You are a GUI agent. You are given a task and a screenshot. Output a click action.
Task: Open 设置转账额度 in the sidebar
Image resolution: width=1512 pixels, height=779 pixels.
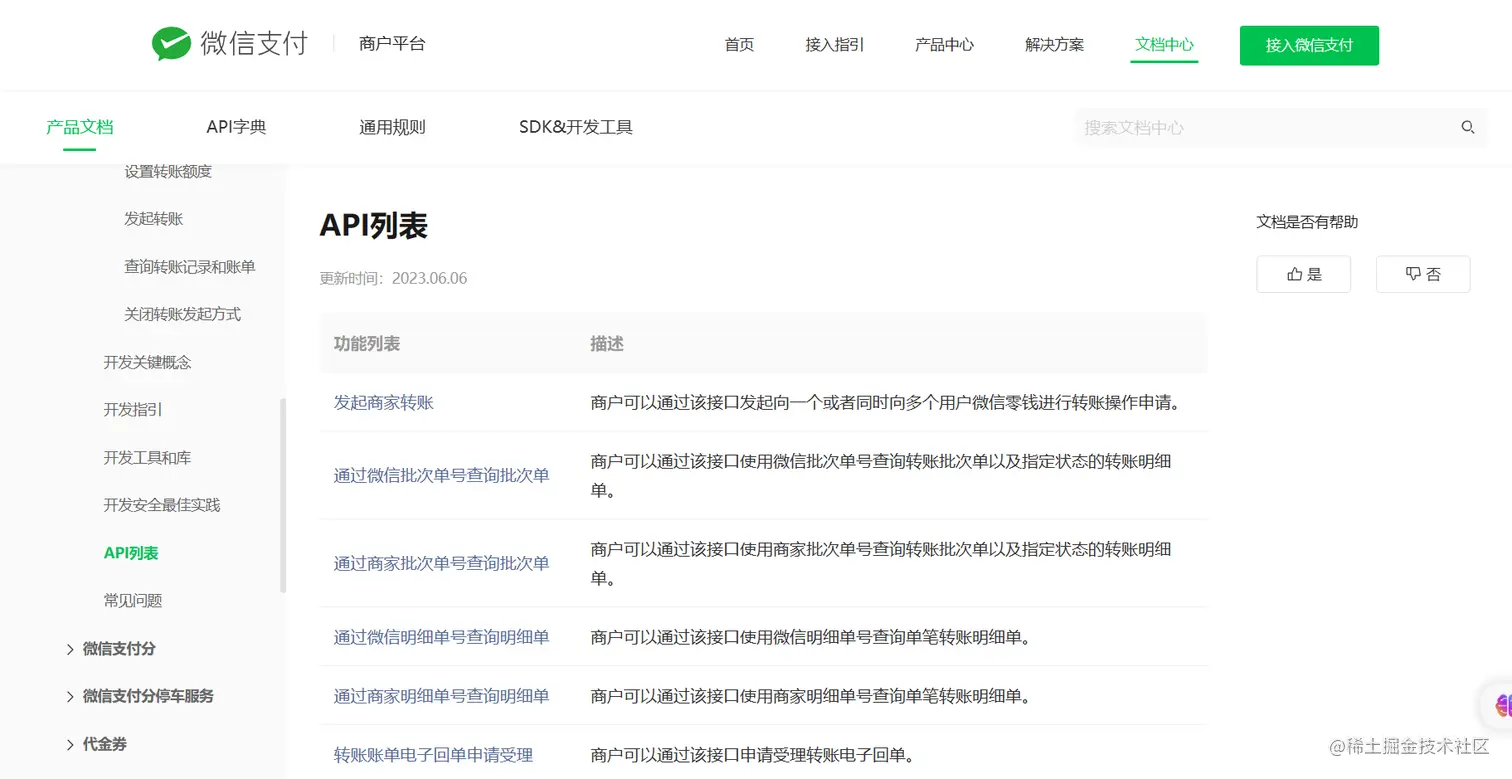(x=168, y=171)
